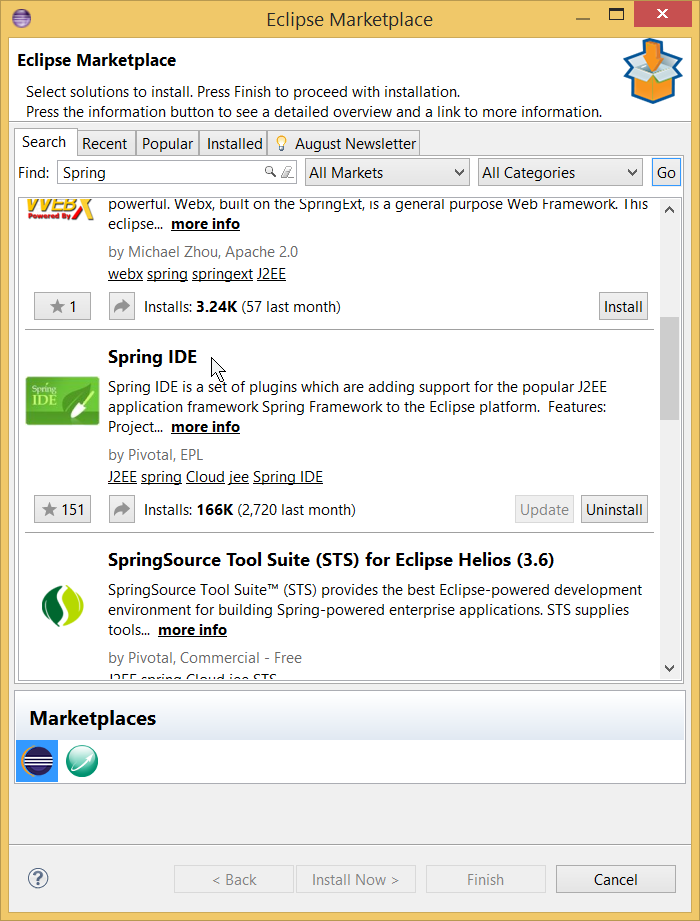This screenshot has width=700, height=921.
Task: Click 'Installs: 3.24K' text
Action: click(191, 307)
